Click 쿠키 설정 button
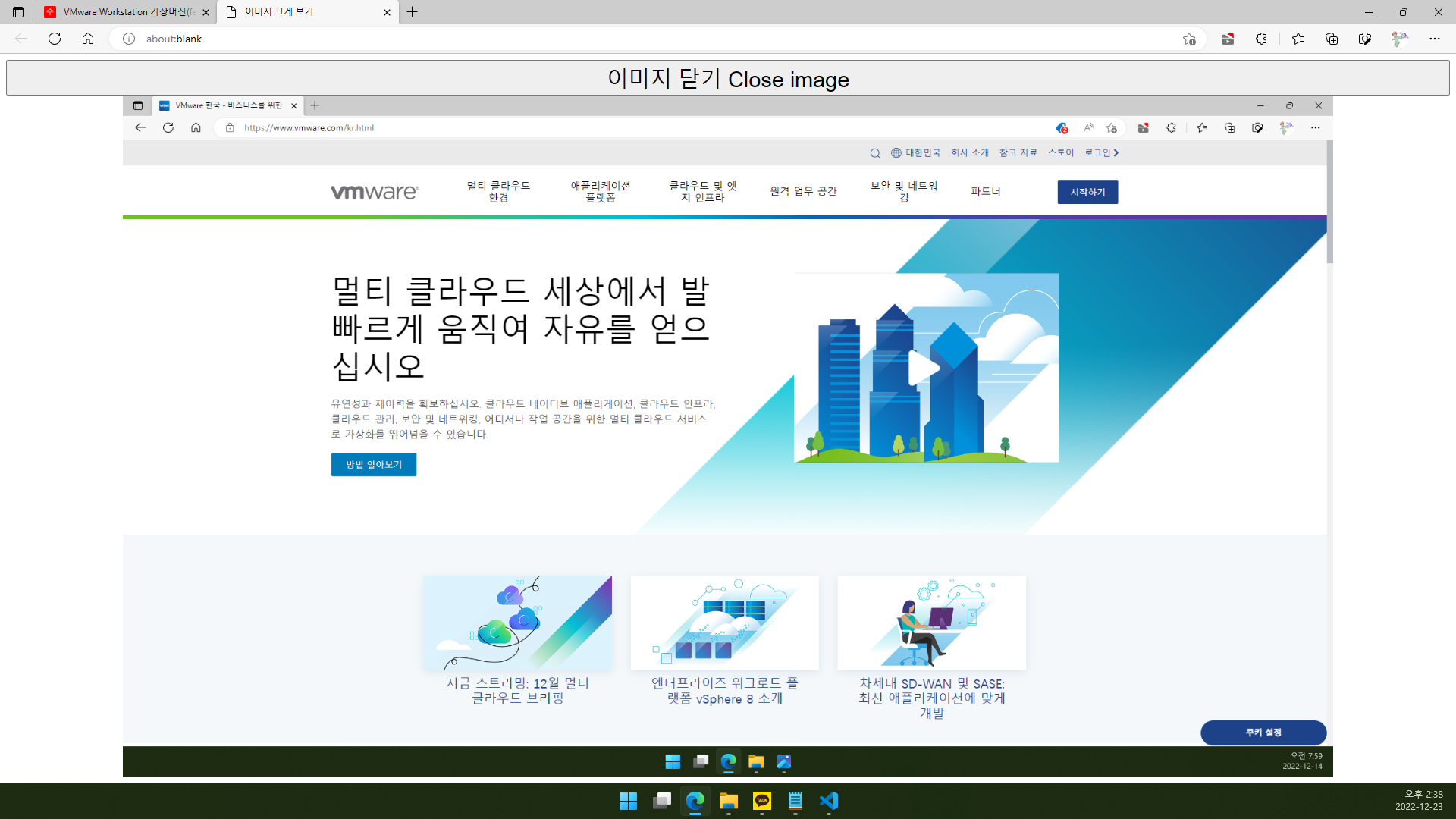 pos(1263,733)
